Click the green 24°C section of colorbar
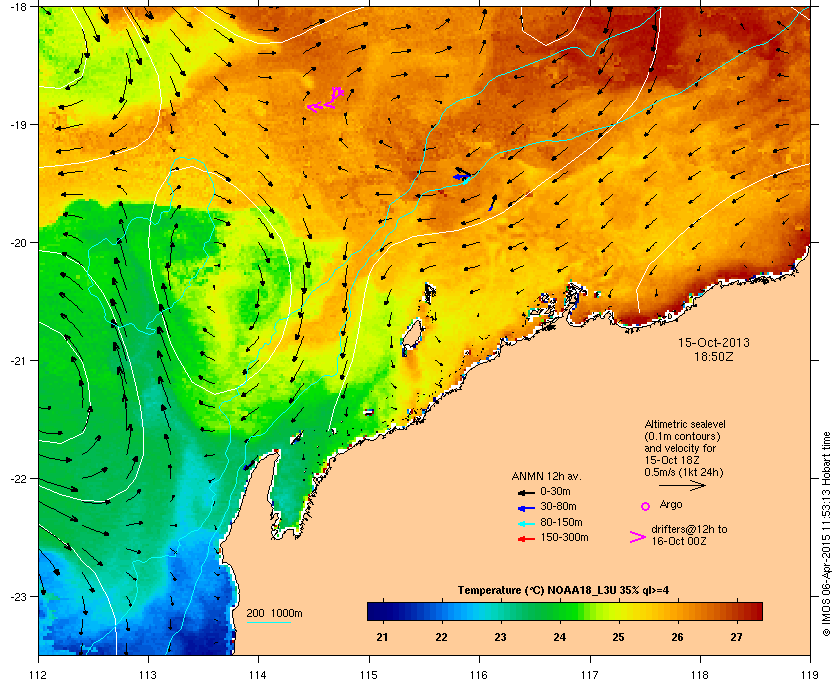Screen dimensions: 840x680 pyautogui.click(x=559, y=611)
